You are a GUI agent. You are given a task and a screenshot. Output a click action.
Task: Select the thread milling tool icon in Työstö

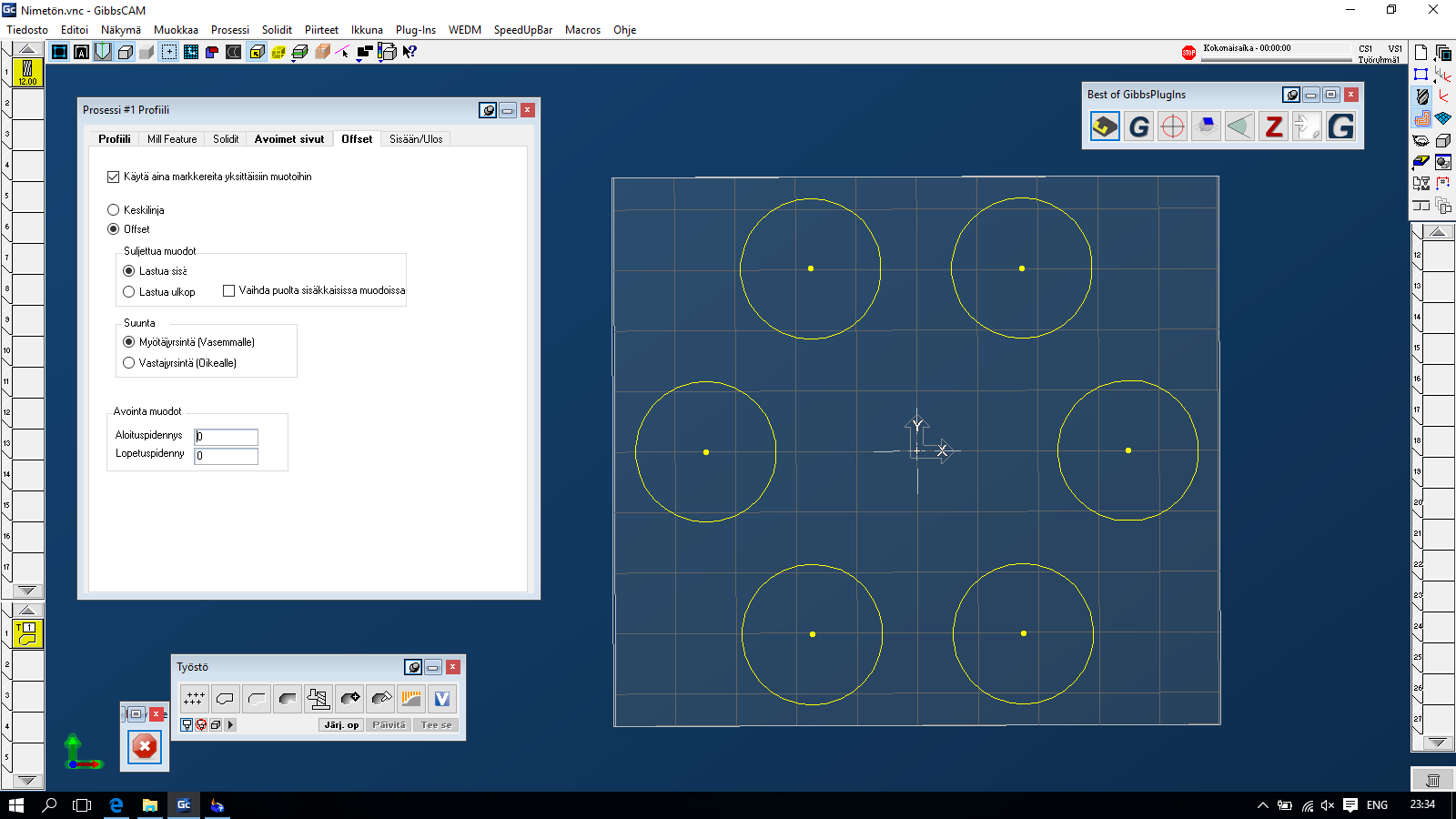[x=318, y=699]
